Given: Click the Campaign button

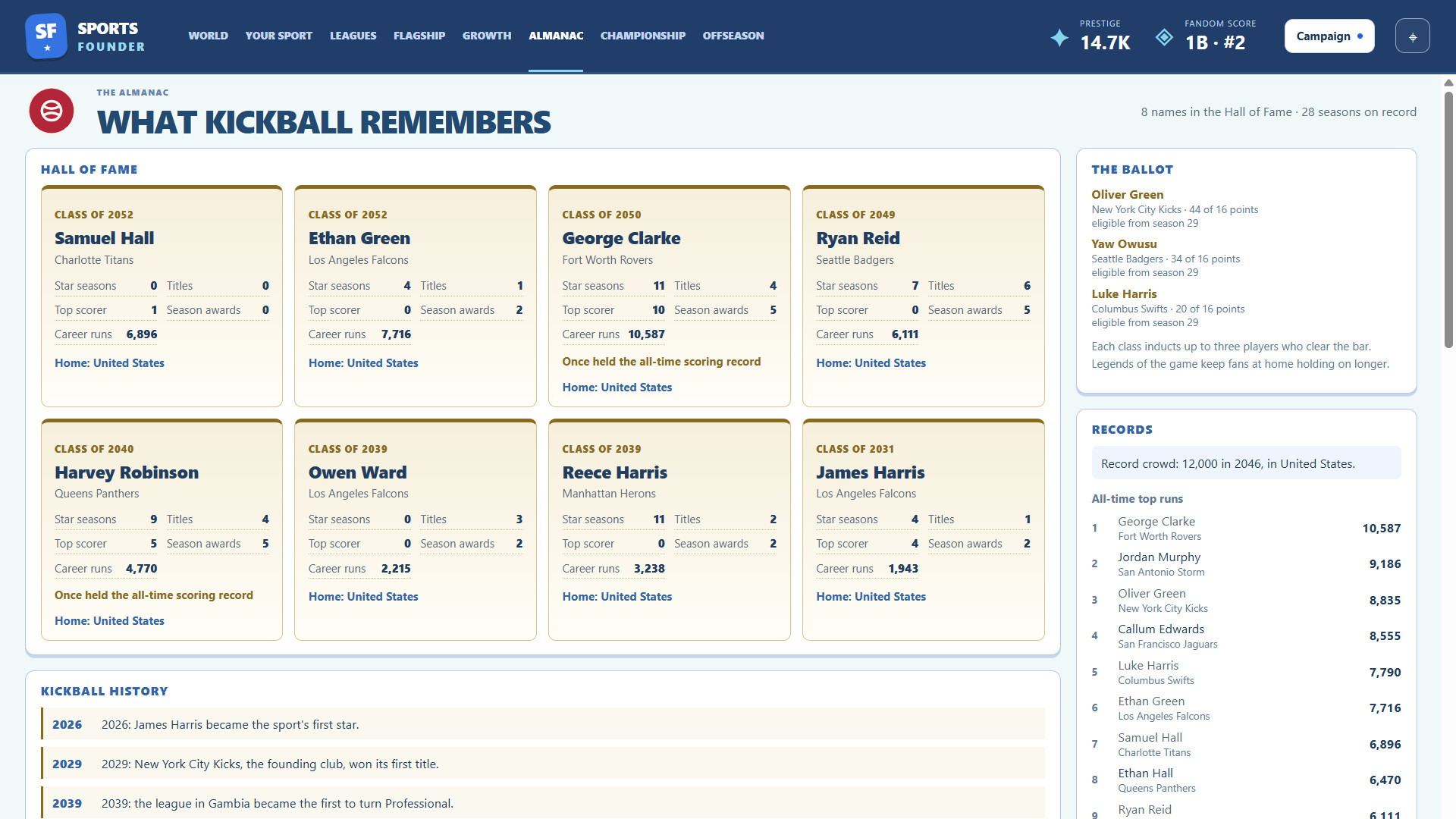Looking at the screenshot, I should [x=1329, y=36].
